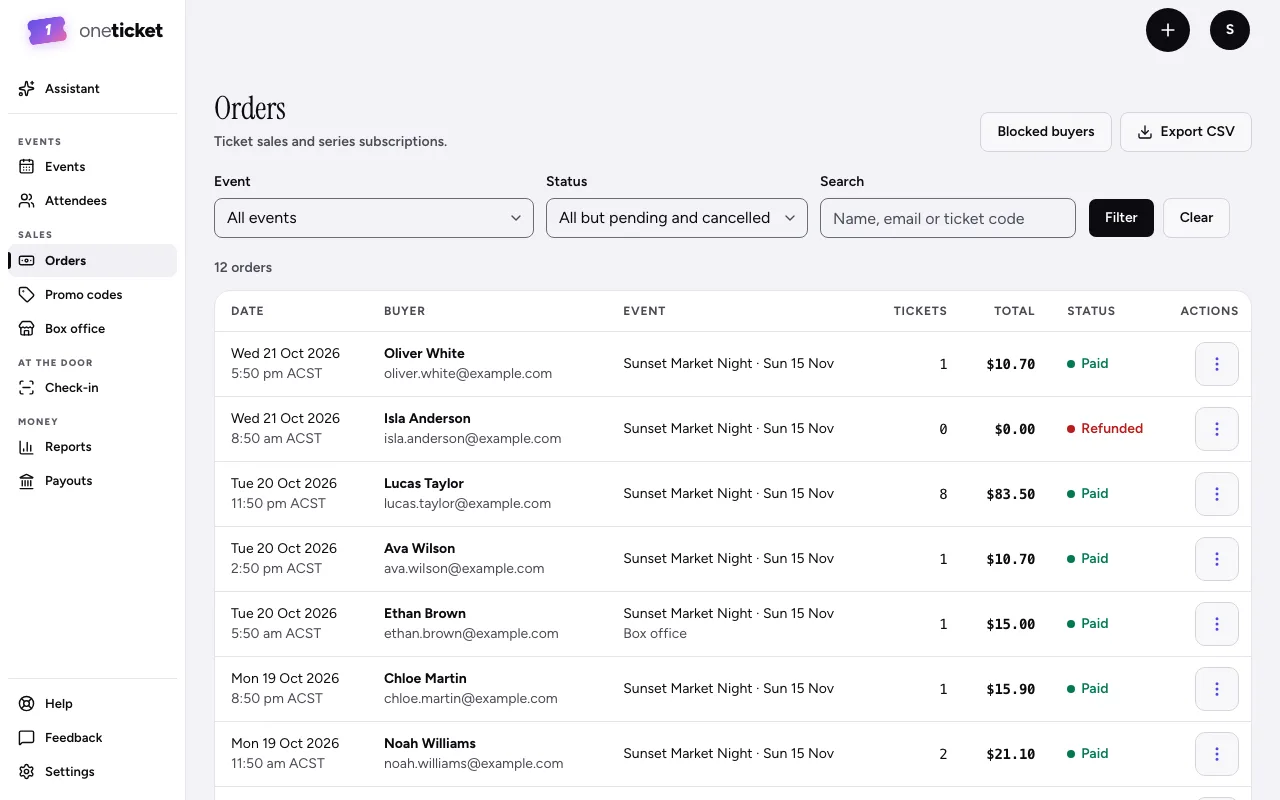Open the Attendees sidebar item
The image size is (1280, 800).
(x=92, y=201)
